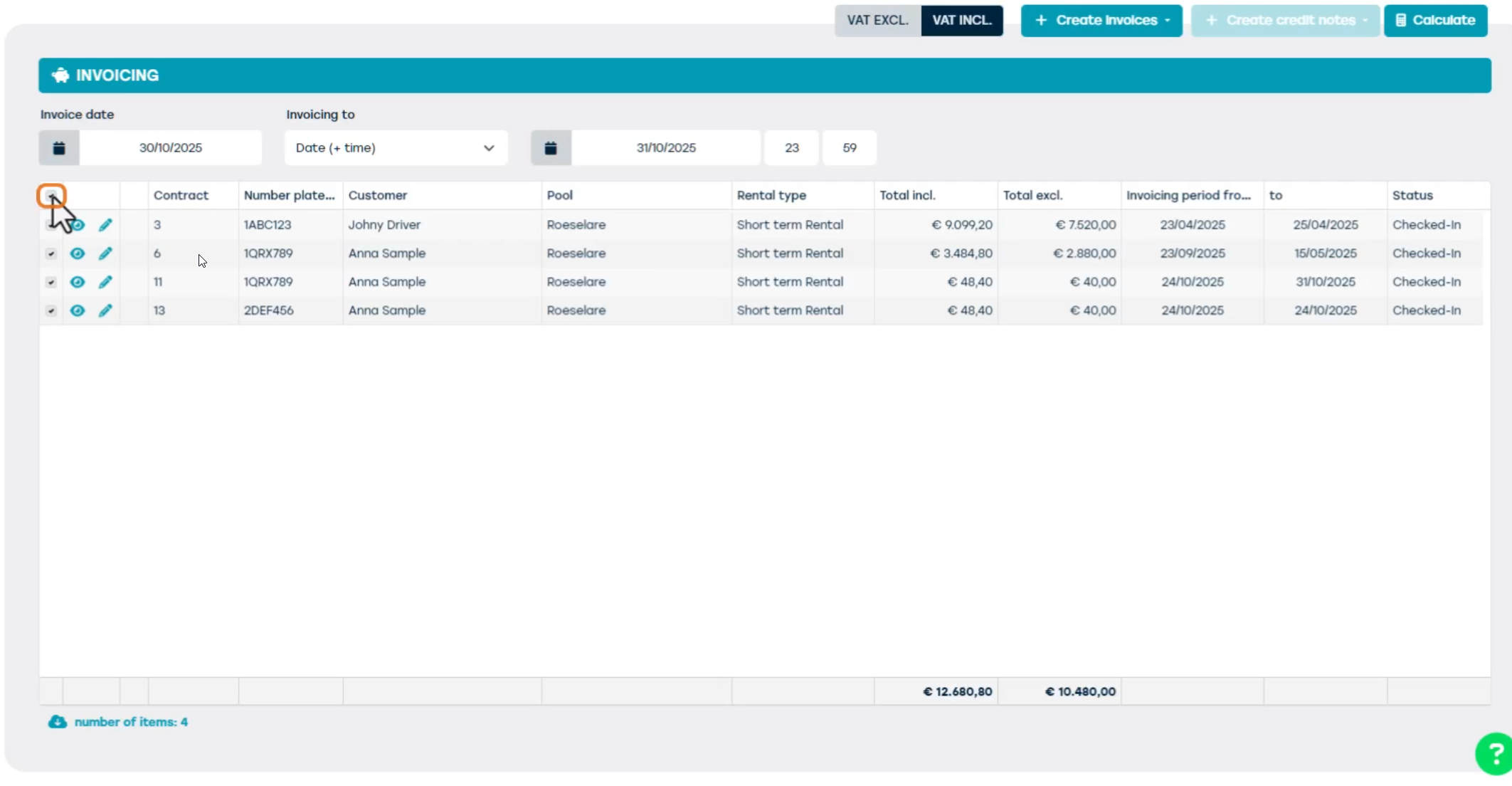Open the Date (+ time) dropdown
Viewport: 1512px width, 786px height.
(396, 148)
